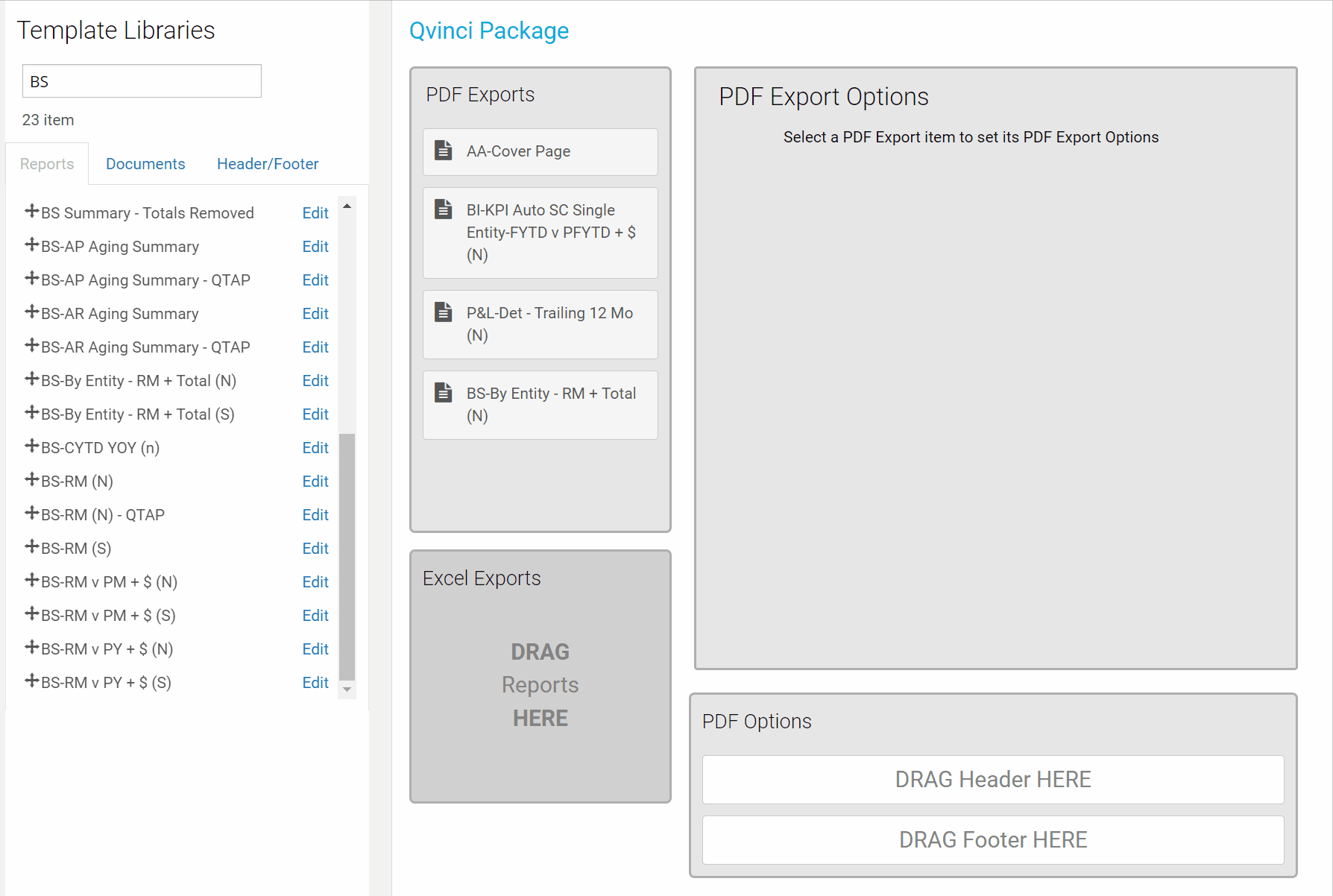This screenshot has width=1333, height=896.
Task: Click the move icon for BS-RM (N) - QTAP
Action: [x=31, y=513]
